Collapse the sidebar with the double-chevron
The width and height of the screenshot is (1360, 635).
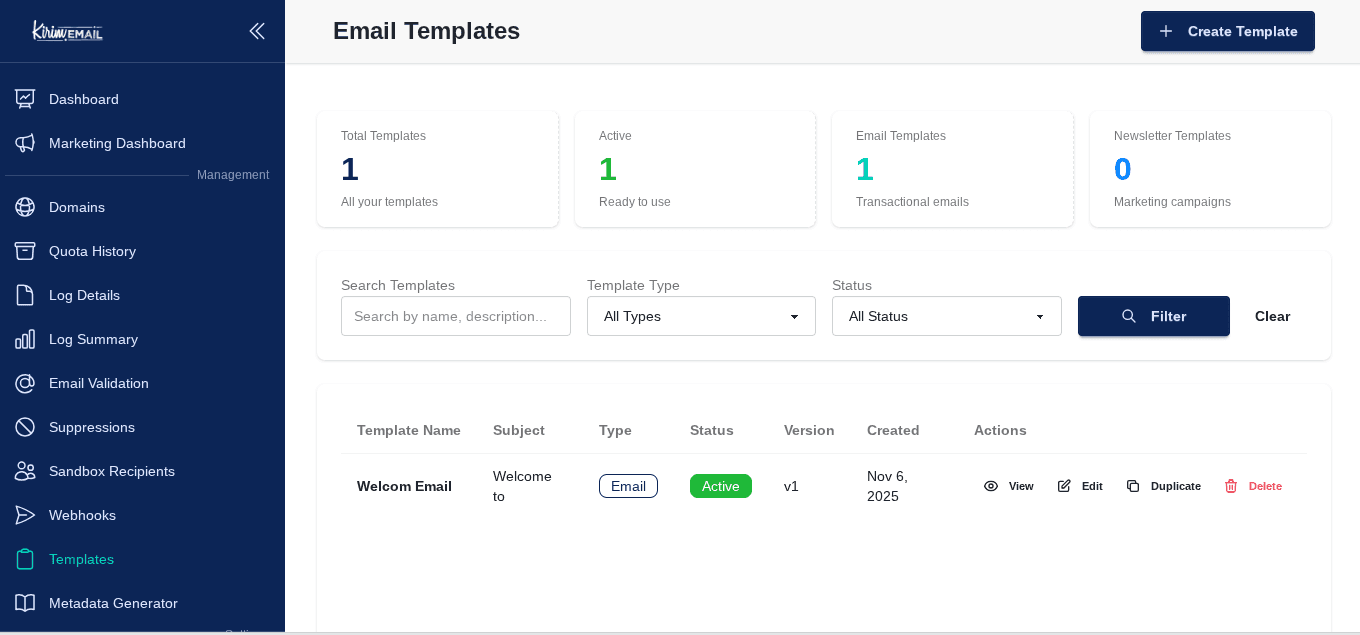pos(257,31)
